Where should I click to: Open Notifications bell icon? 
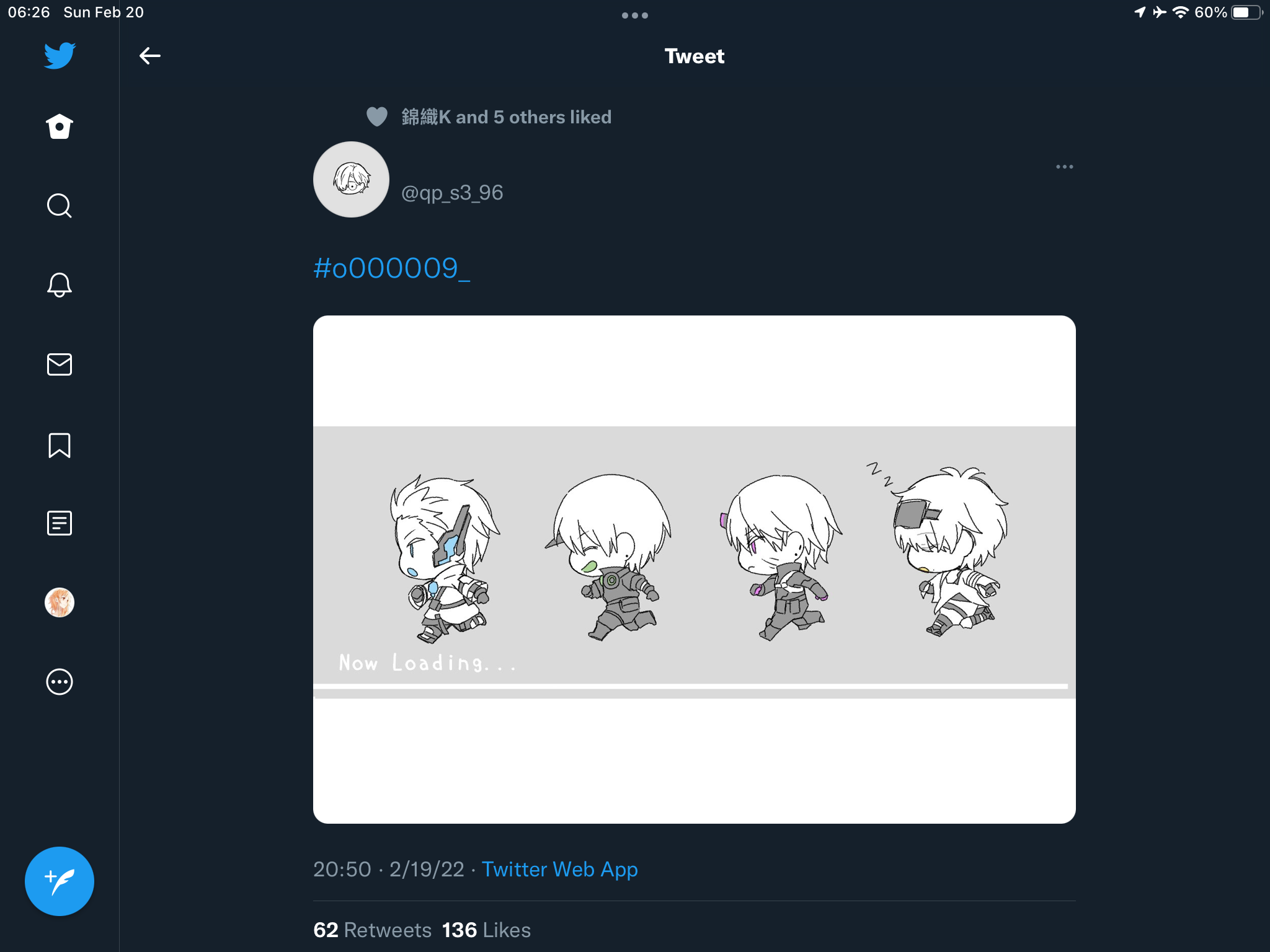point(60,285)
